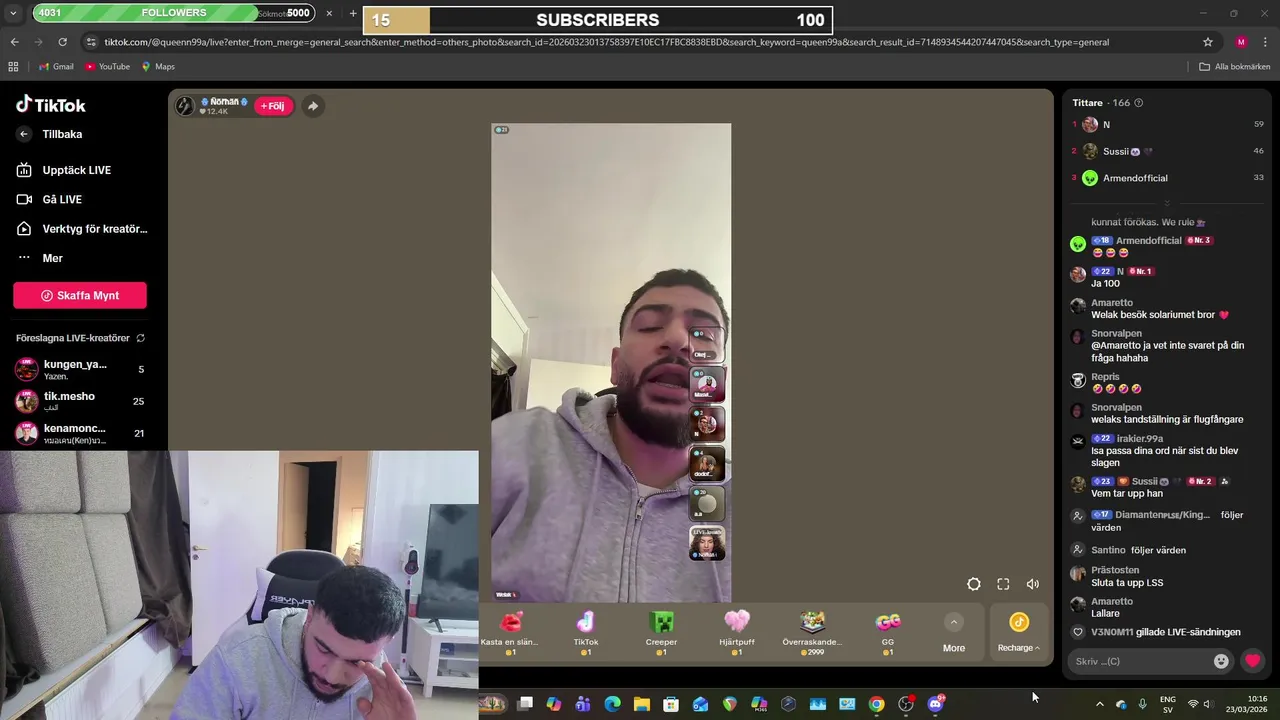
Task: Show hidden system tray icons
Action: point(1100,705)
